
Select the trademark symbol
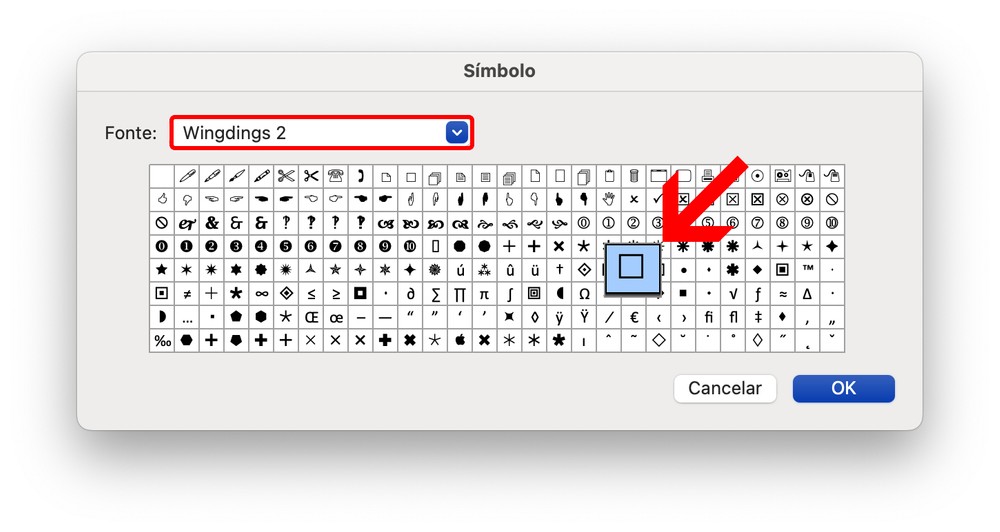click(x=807, y=270)
